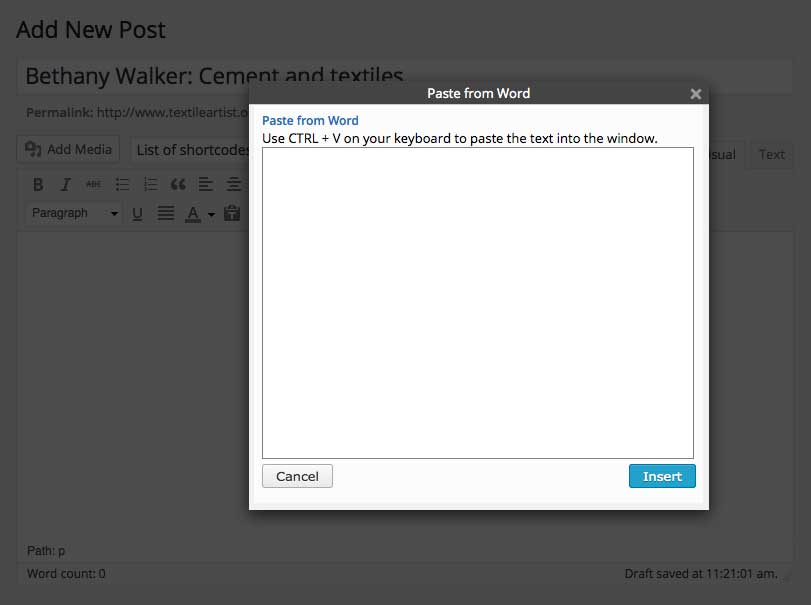The height and width of the screenshot is (605, 811).
Task: Click the Draft saved at 11:21:01 text
Action: (701, 574)
